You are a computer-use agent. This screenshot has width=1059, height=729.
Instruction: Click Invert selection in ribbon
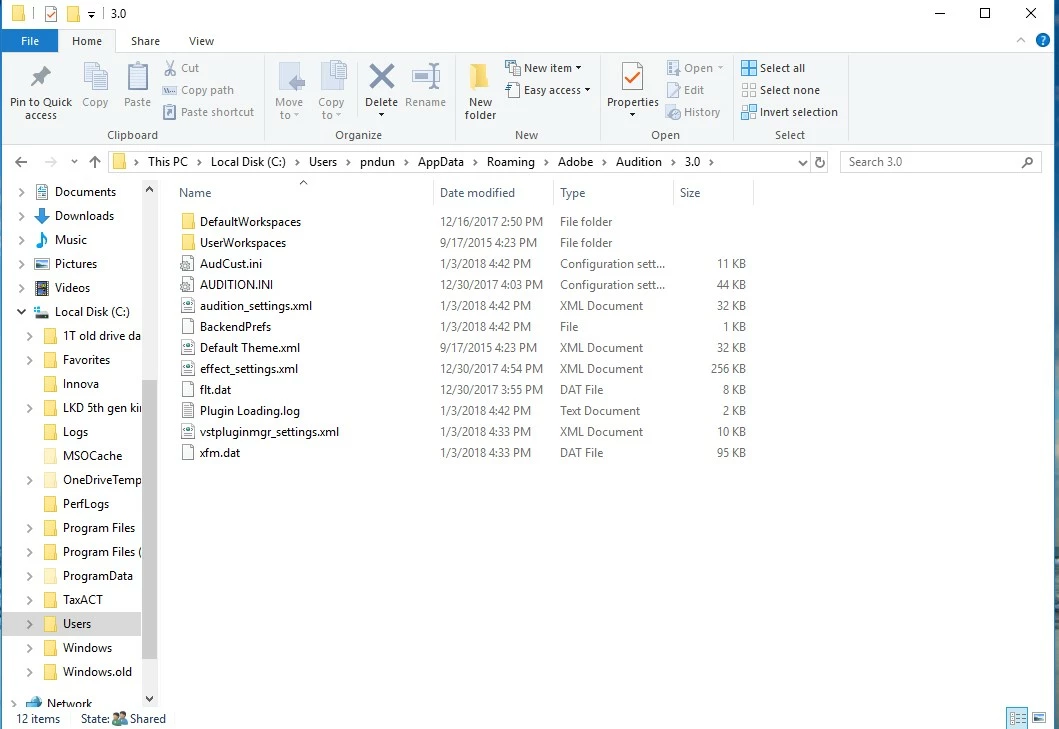pyautogui.click(x=790, y=112)
